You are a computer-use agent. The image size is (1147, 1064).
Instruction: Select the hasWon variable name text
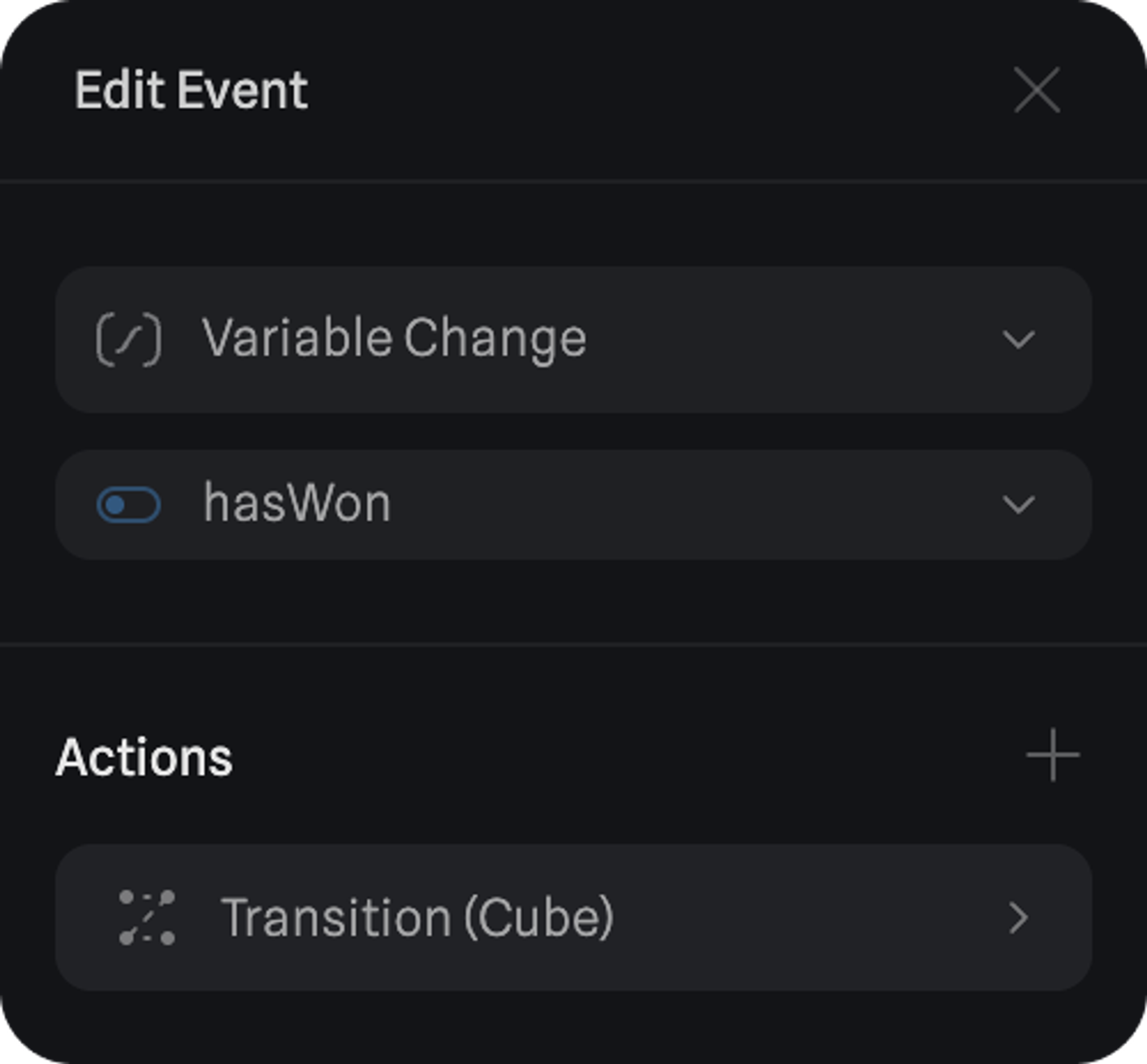[x=297, y=504]
